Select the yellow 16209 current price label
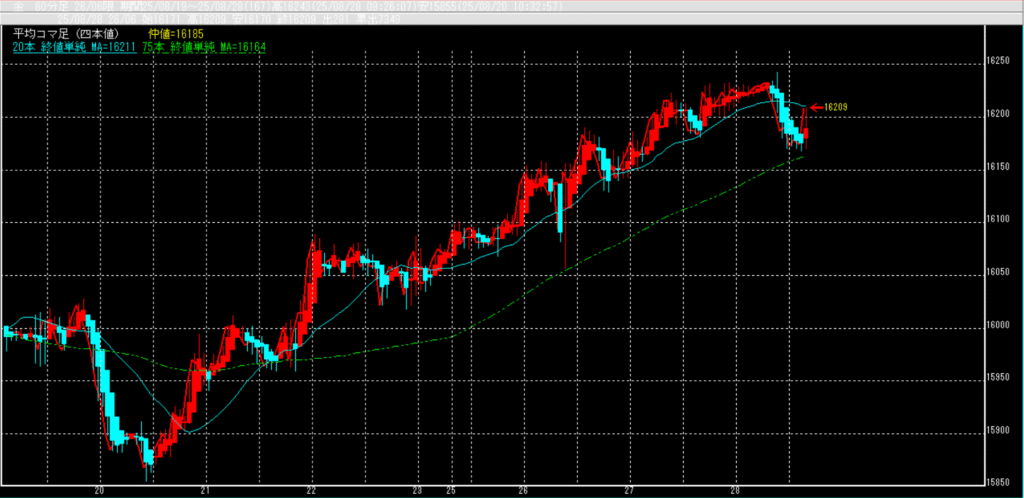 836,107
